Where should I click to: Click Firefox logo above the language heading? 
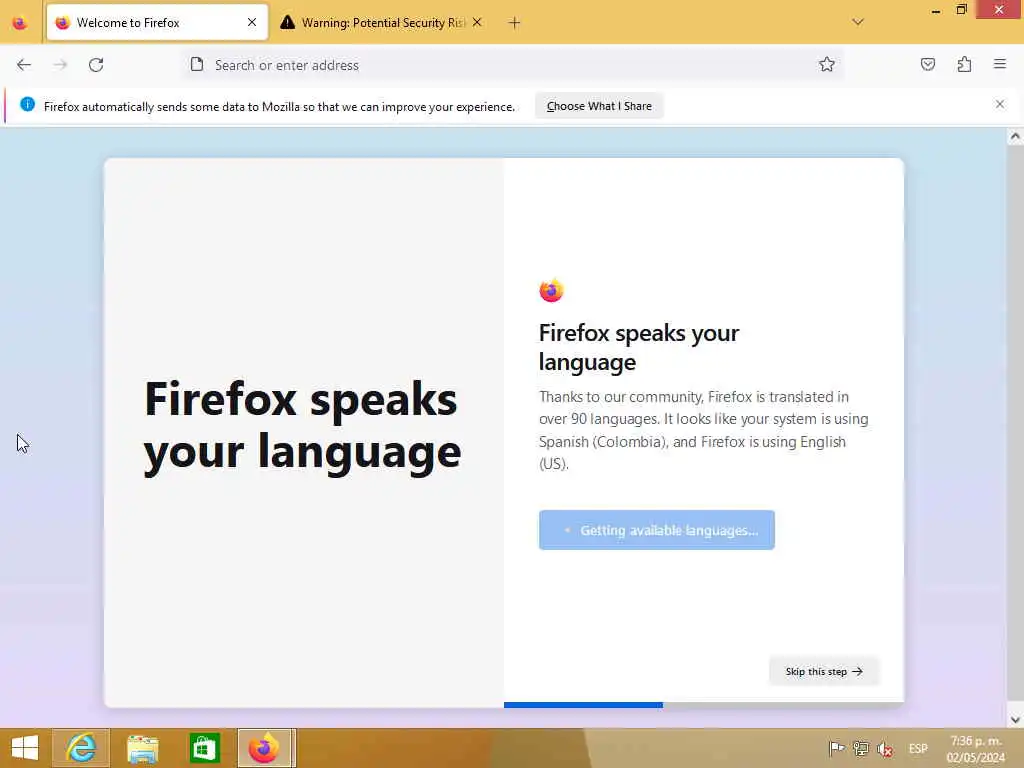coord(551,290)
